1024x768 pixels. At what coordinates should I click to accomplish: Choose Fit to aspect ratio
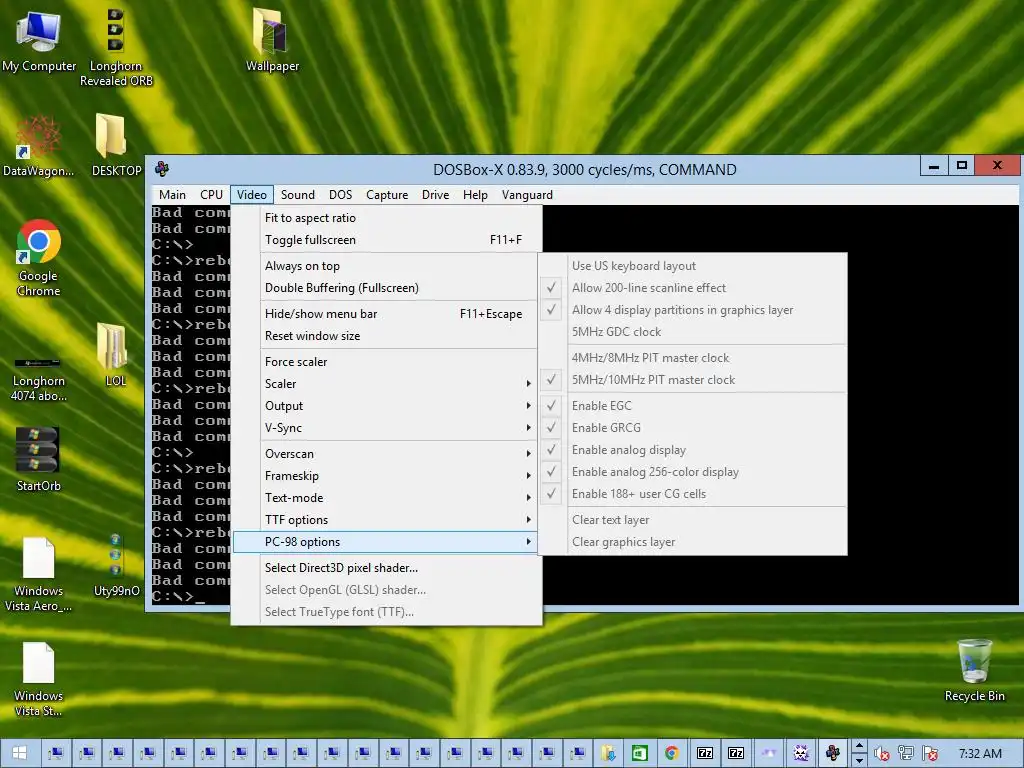tap(385, 218)
